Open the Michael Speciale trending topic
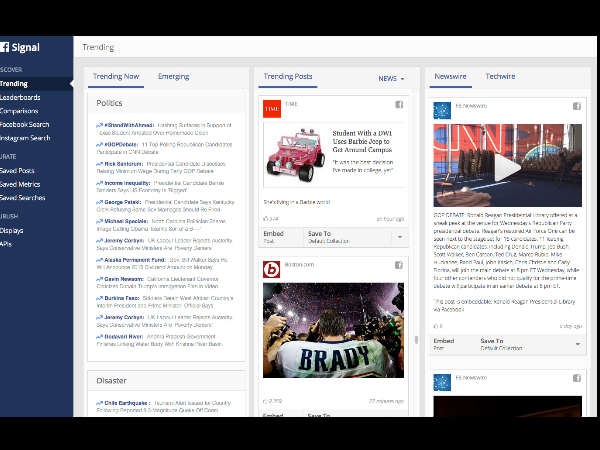Image resolution: width=600 pixels, height=450 pixels. click(x=126, y=221)
